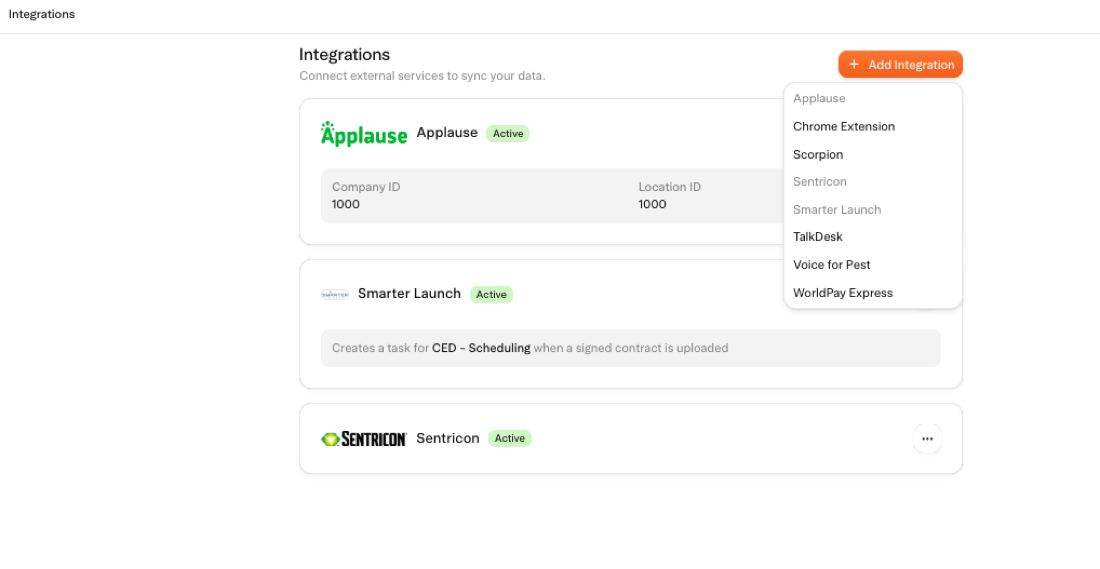Click the plus icon in Add Integration
The height and width of the screenshot is (569, 1100).
(x=854, y=65)
